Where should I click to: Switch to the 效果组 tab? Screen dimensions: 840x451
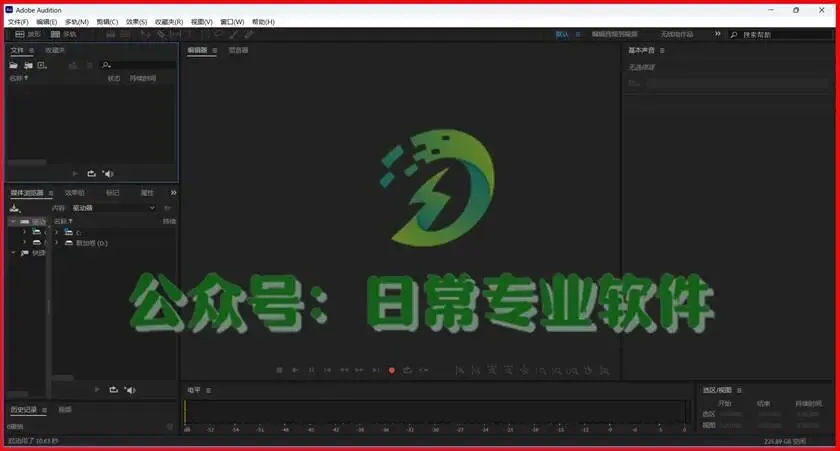74,193
